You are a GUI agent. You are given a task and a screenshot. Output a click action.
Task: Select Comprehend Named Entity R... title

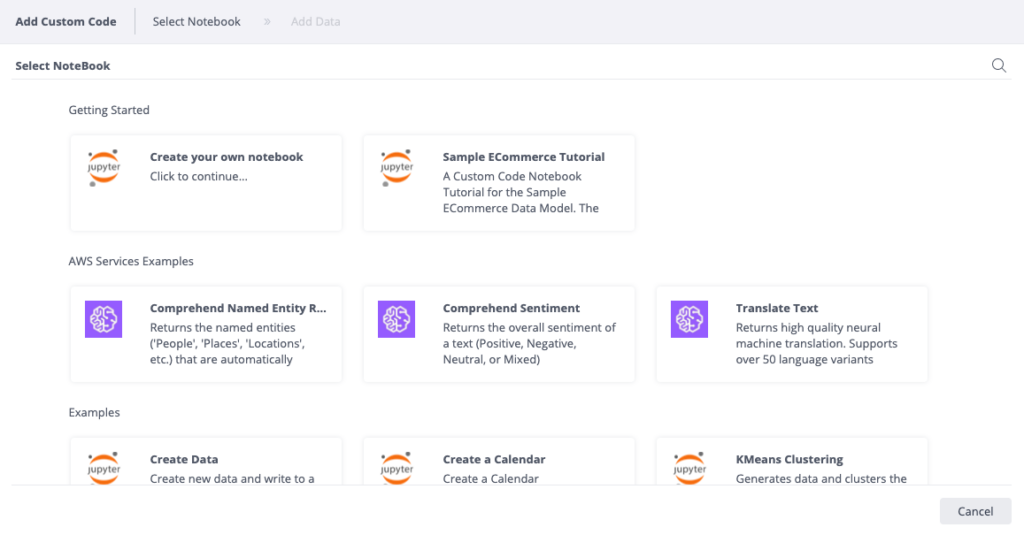coord(238,308)
